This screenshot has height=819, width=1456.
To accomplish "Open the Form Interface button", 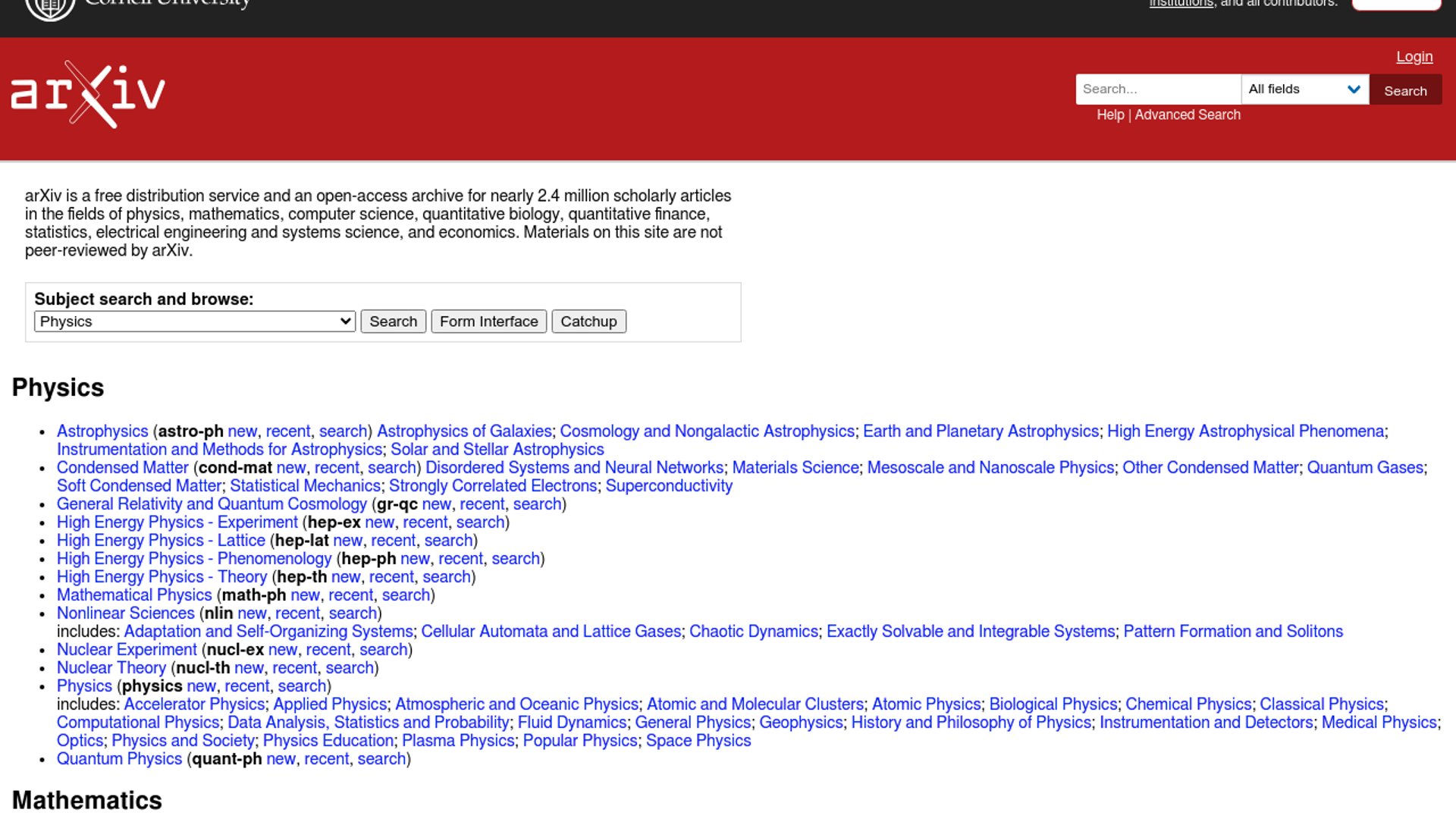I will coord(488,322).
